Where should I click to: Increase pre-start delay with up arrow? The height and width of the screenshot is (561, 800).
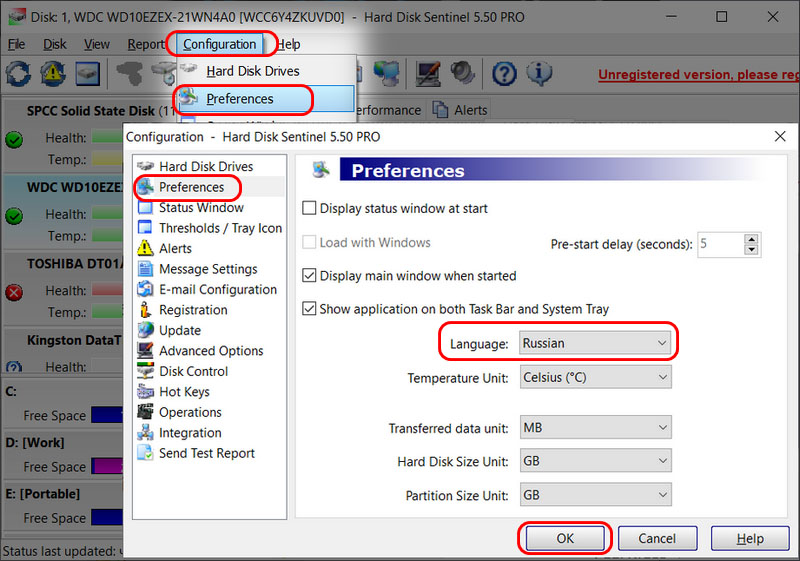pos(751,239)
